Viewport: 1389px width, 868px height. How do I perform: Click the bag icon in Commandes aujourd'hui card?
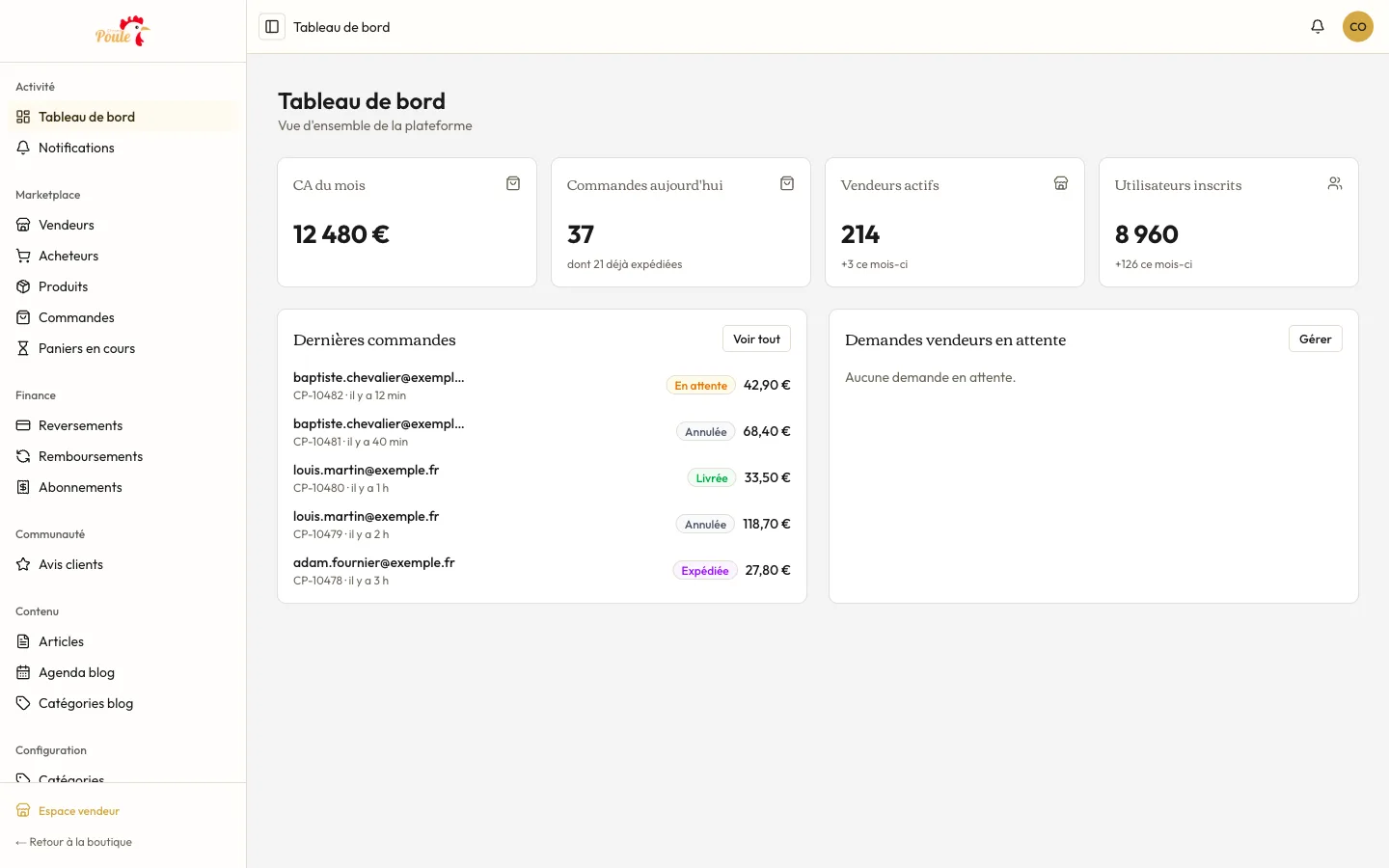click(x=787, y=183)
